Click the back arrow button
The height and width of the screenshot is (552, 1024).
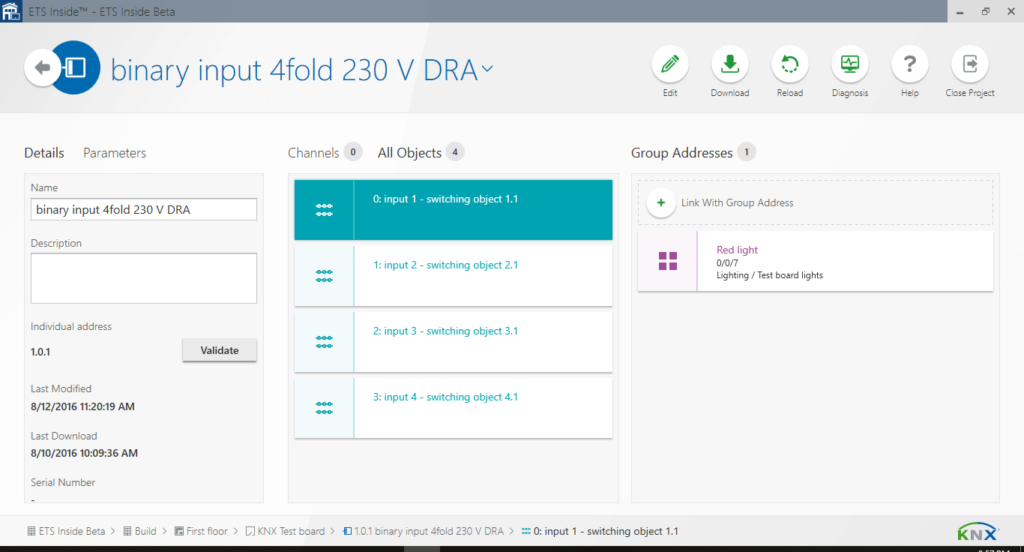(42, 67)
